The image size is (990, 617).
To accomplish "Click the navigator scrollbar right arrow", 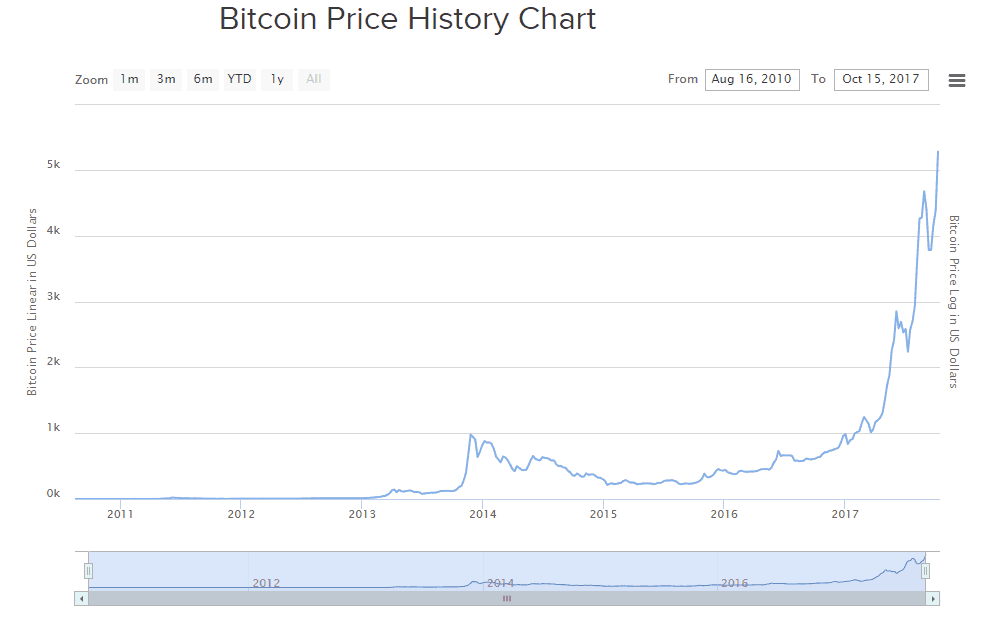I will coord(933,598).
